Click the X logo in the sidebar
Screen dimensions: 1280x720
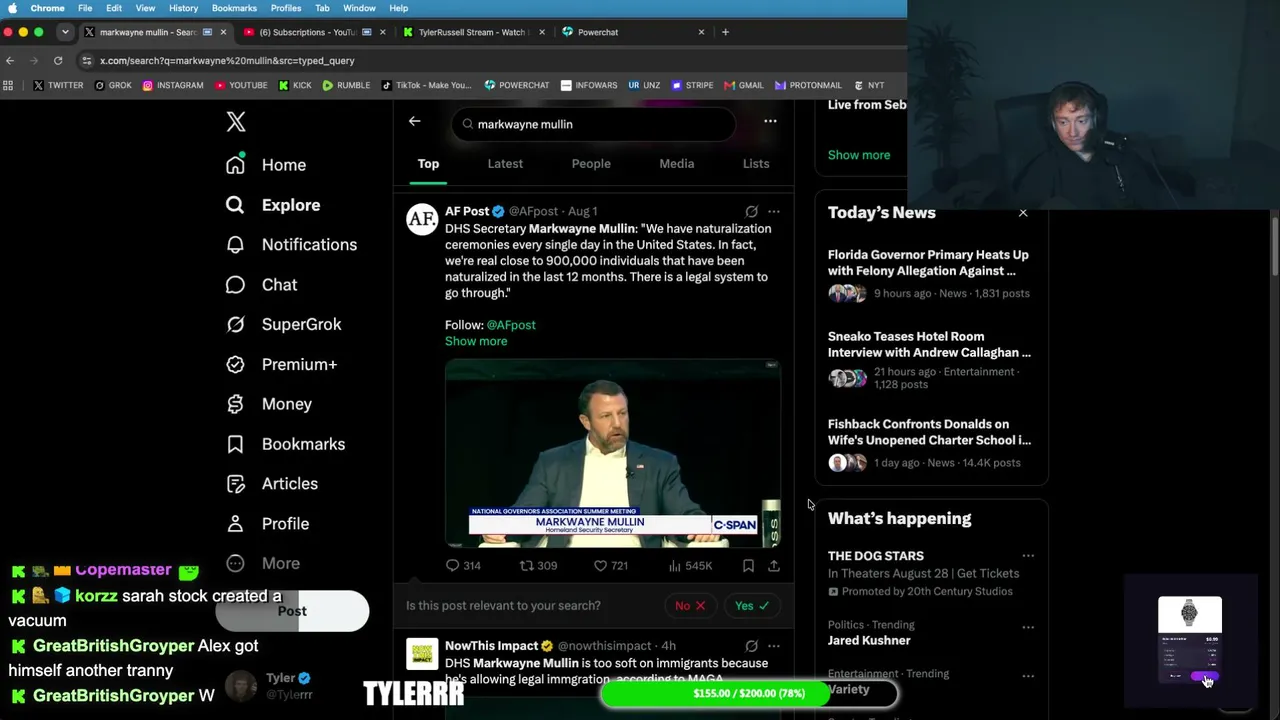pos(236,122)
